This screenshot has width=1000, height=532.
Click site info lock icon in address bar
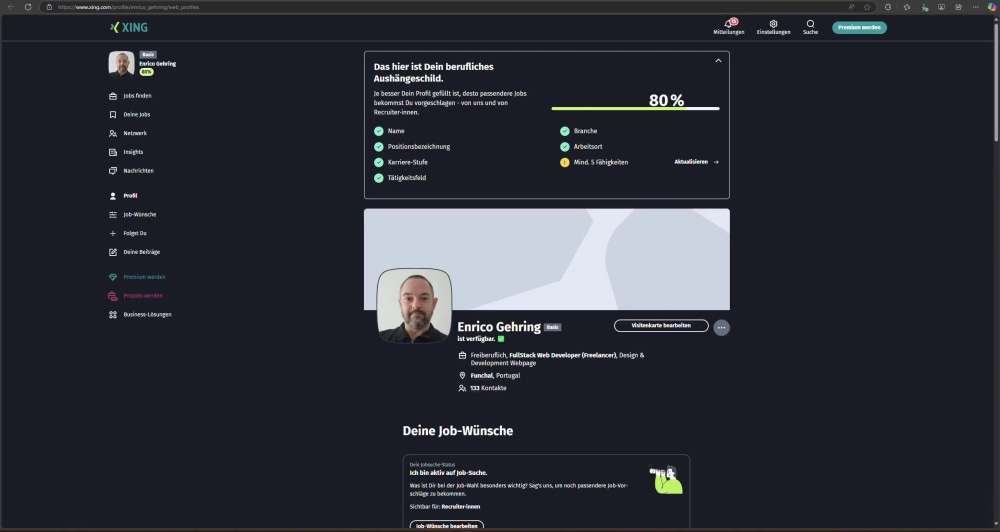[x=49, y=7]
